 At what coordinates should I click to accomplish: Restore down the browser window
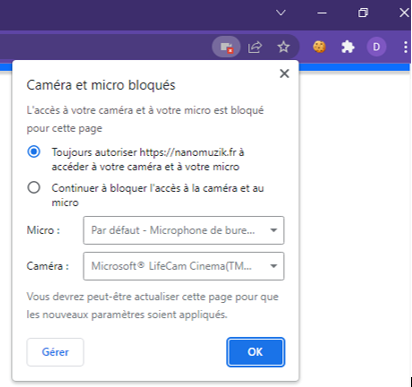(x=363, y=13)
